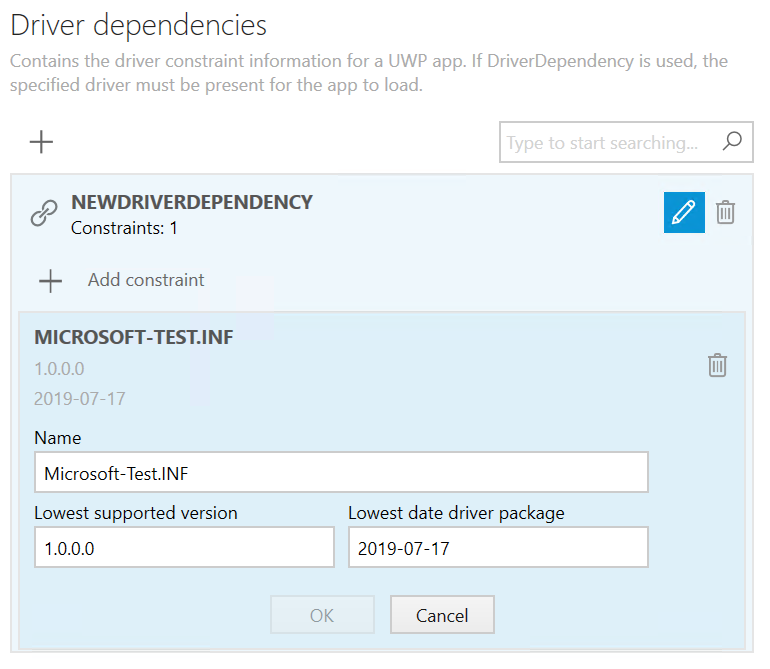Edit the Lowest date driver package field

click(x=498, y=547)
